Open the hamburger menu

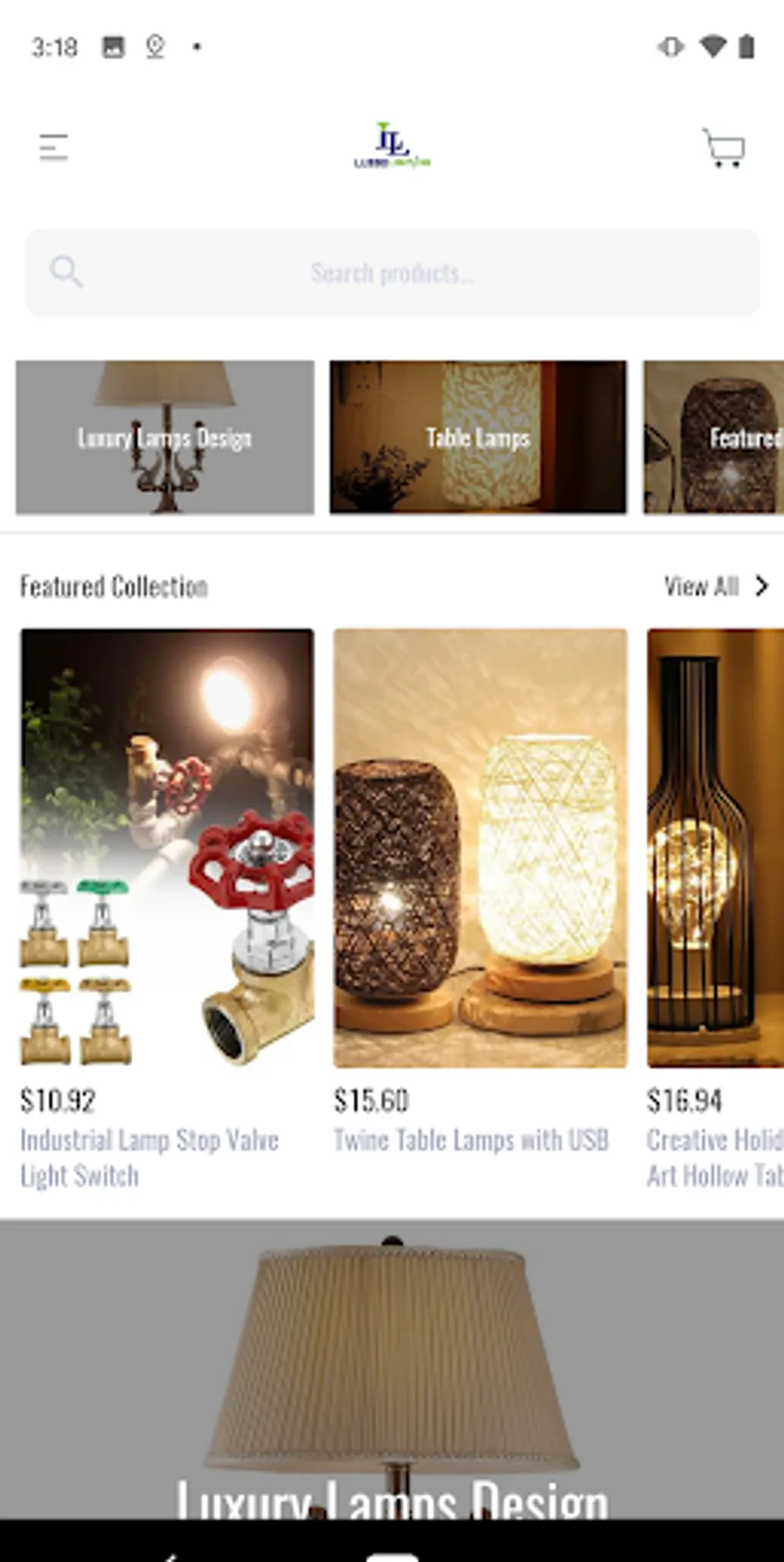point(53,147)
